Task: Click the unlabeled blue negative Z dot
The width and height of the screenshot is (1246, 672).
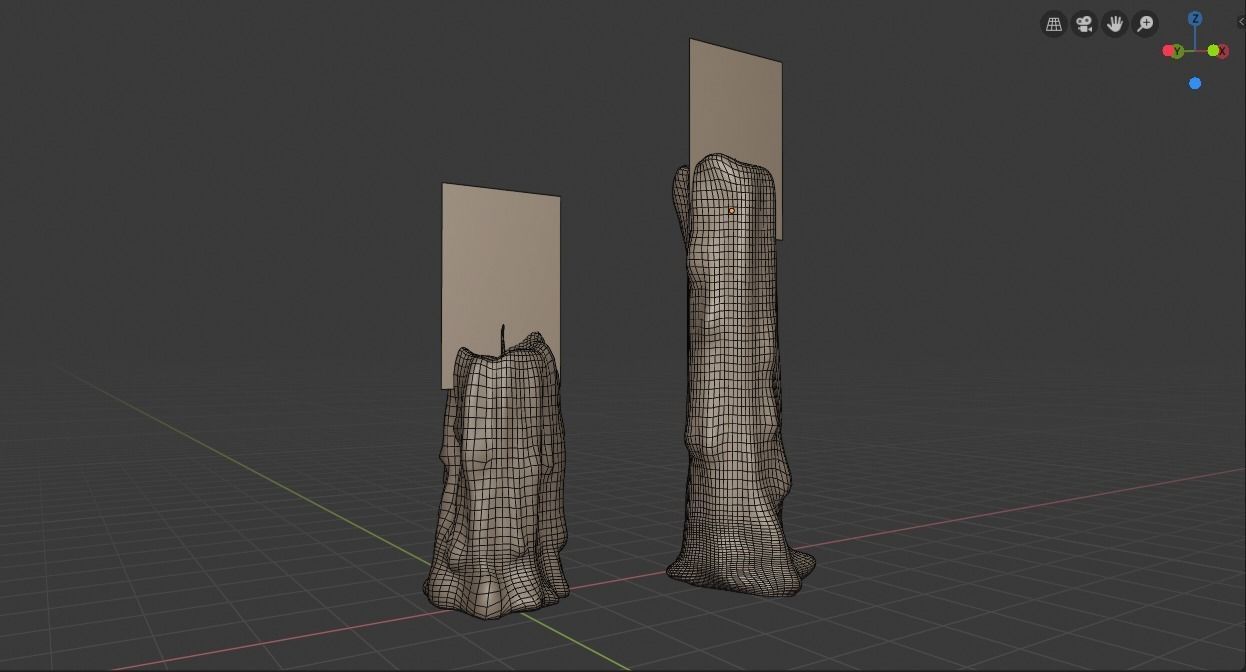Action: [1195, 83]
